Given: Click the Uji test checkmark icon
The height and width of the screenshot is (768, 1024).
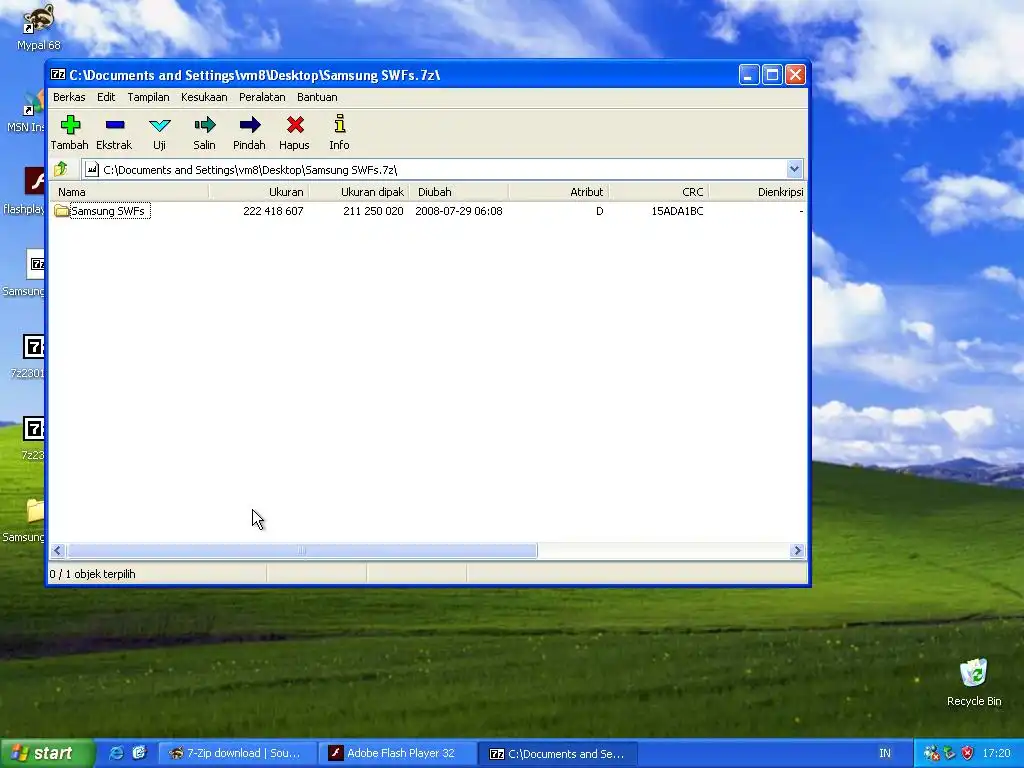Looking at the screenshot, I should (159, 125).
